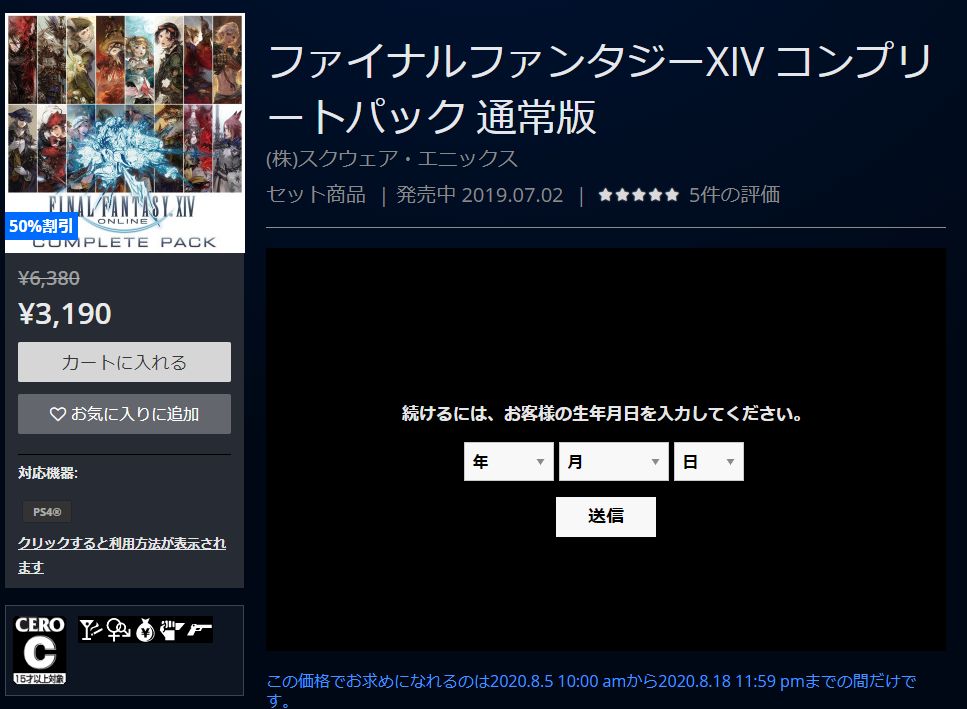
Task: Select the violence fist content descriptor icon
Action: [170, 630]
